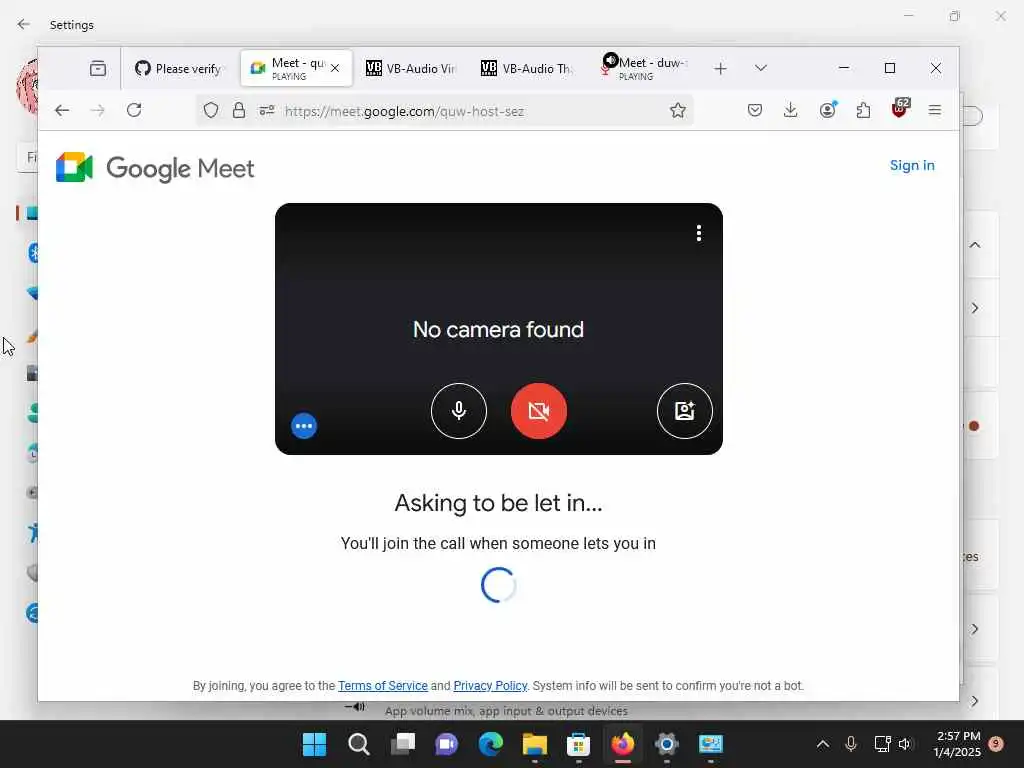
Task: Save page to Pocket
Action: coord(755,110)
